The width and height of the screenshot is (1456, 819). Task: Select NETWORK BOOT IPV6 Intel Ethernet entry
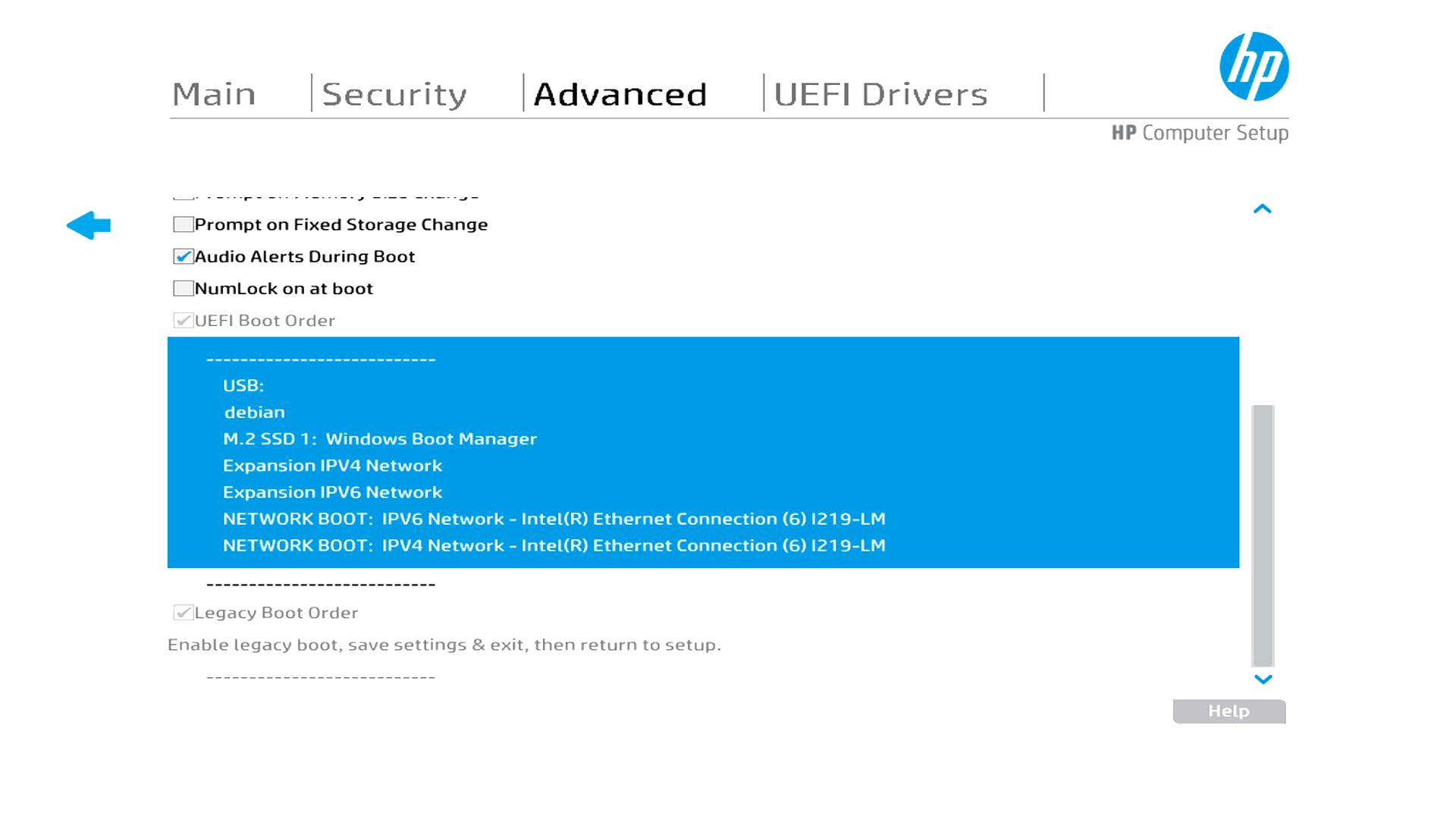click(x=554, y=519)
